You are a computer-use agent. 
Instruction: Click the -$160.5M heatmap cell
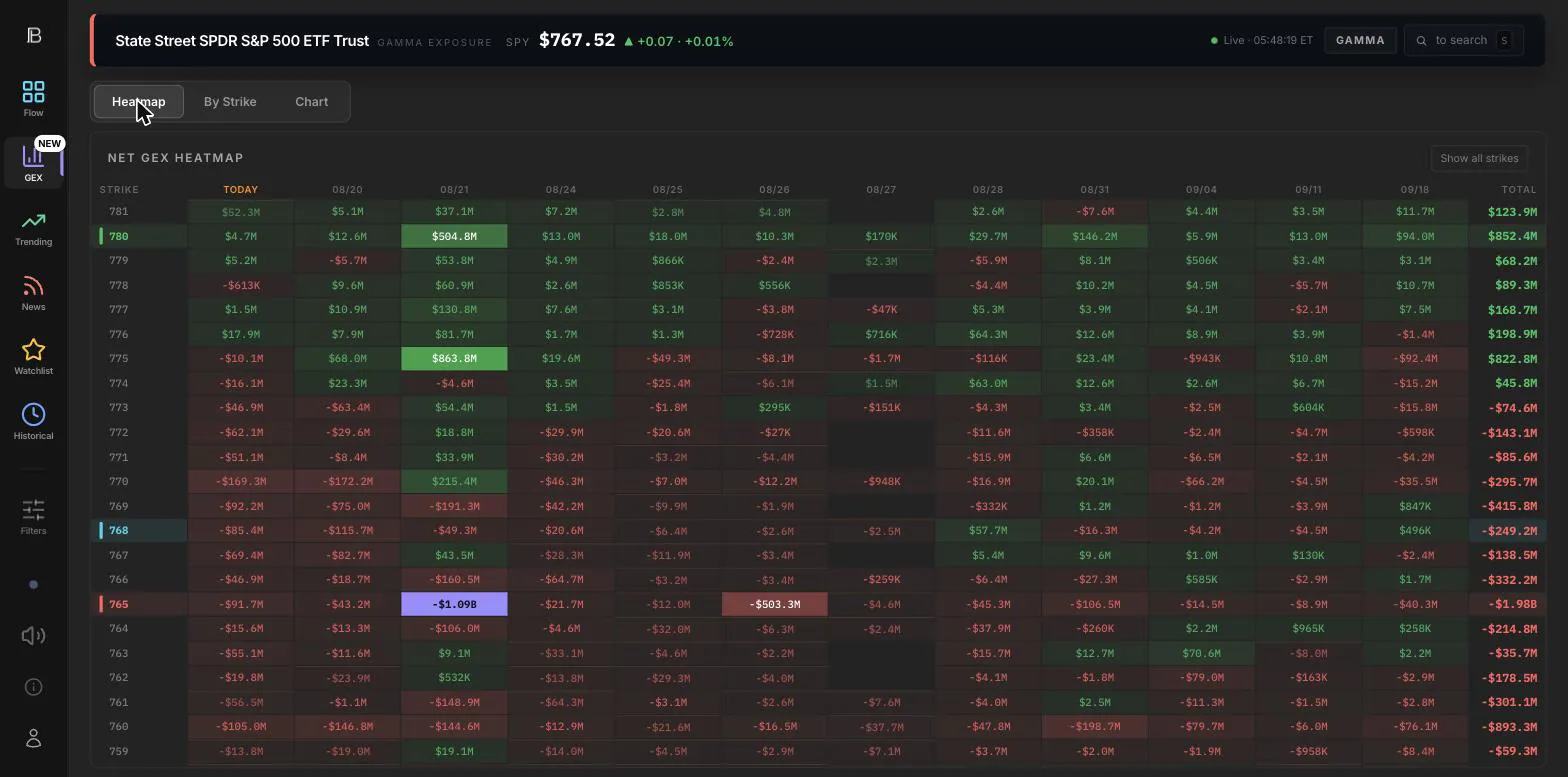pos(454,579)
